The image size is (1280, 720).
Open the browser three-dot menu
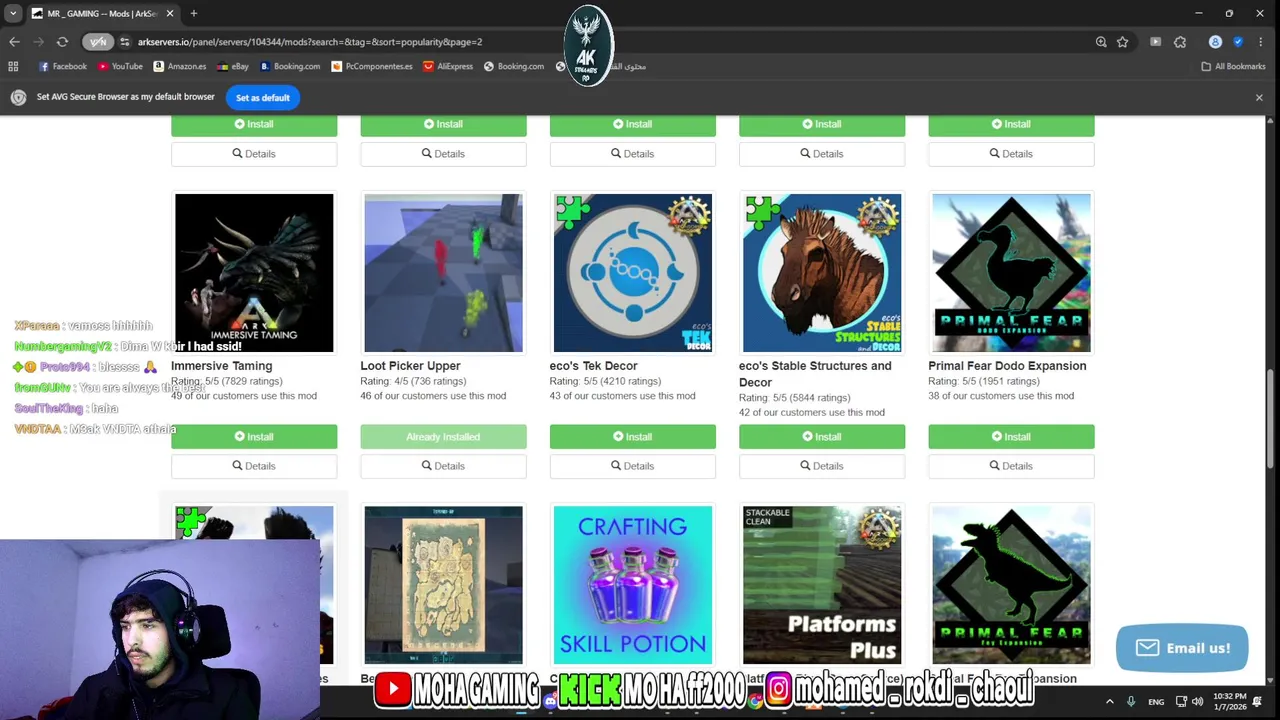(x=1261, y=42)
